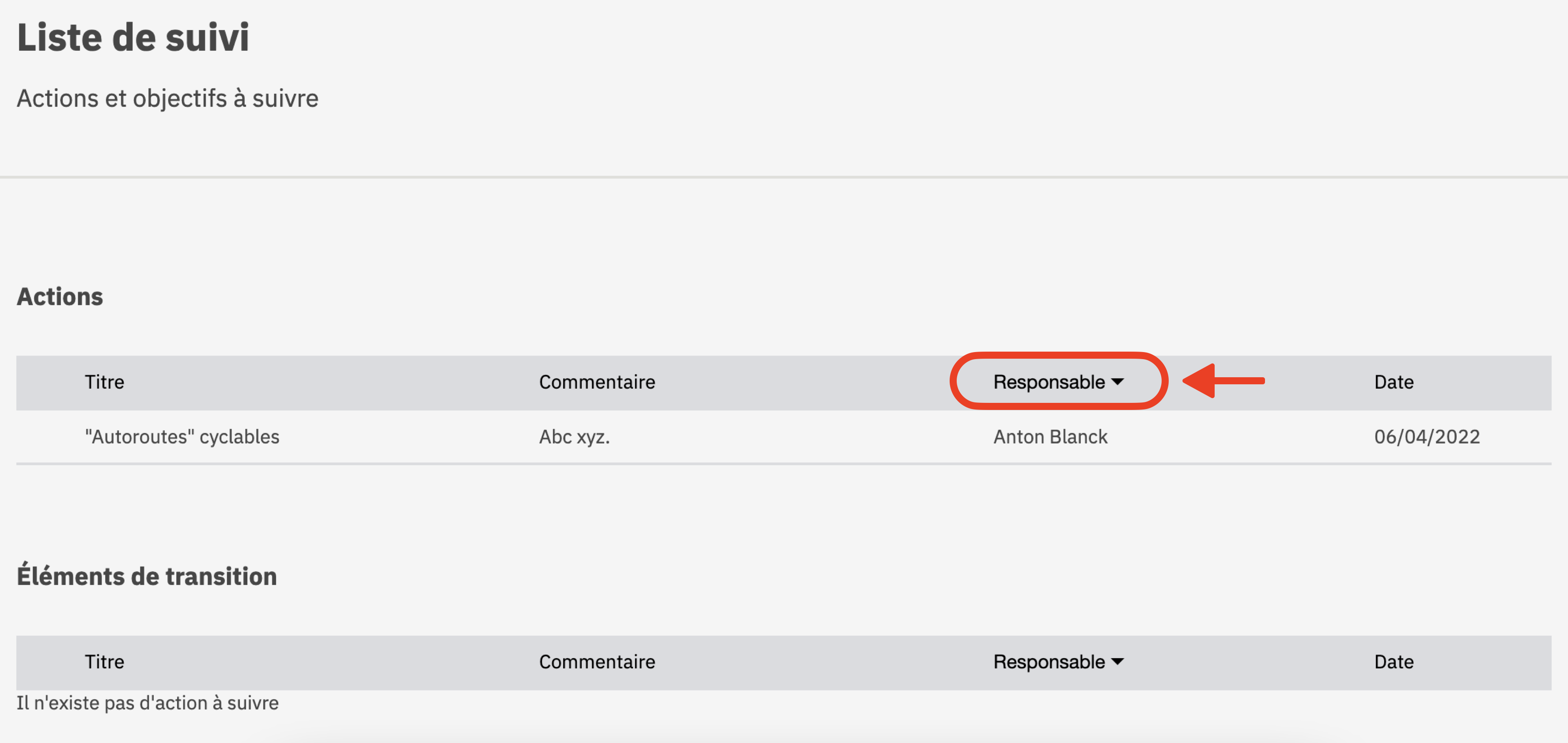
Task: Select Commentaire header in Éléments de transition table
Action: 597,661
